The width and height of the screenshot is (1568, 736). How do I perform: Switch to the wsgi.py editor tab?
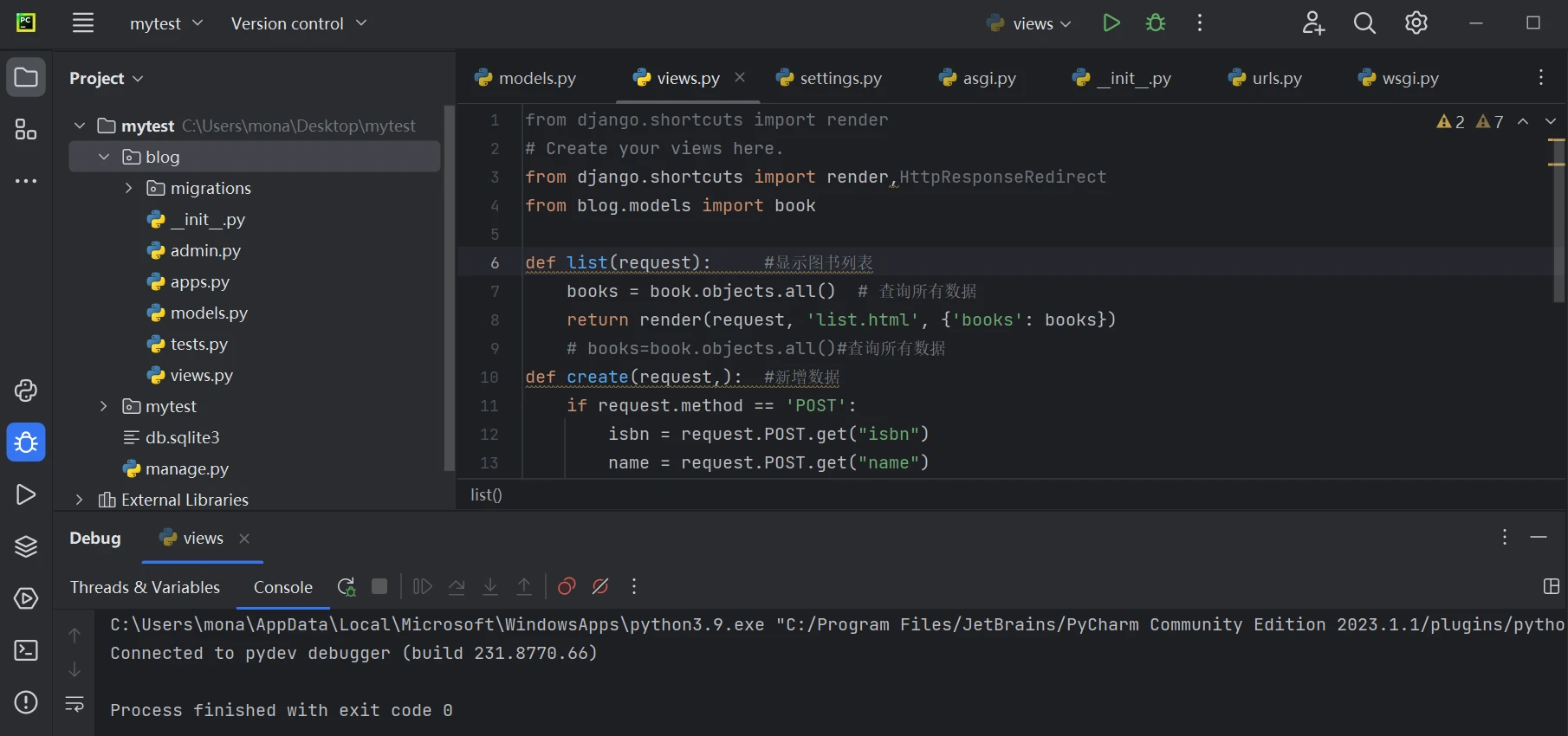(x=1399, y=78)
